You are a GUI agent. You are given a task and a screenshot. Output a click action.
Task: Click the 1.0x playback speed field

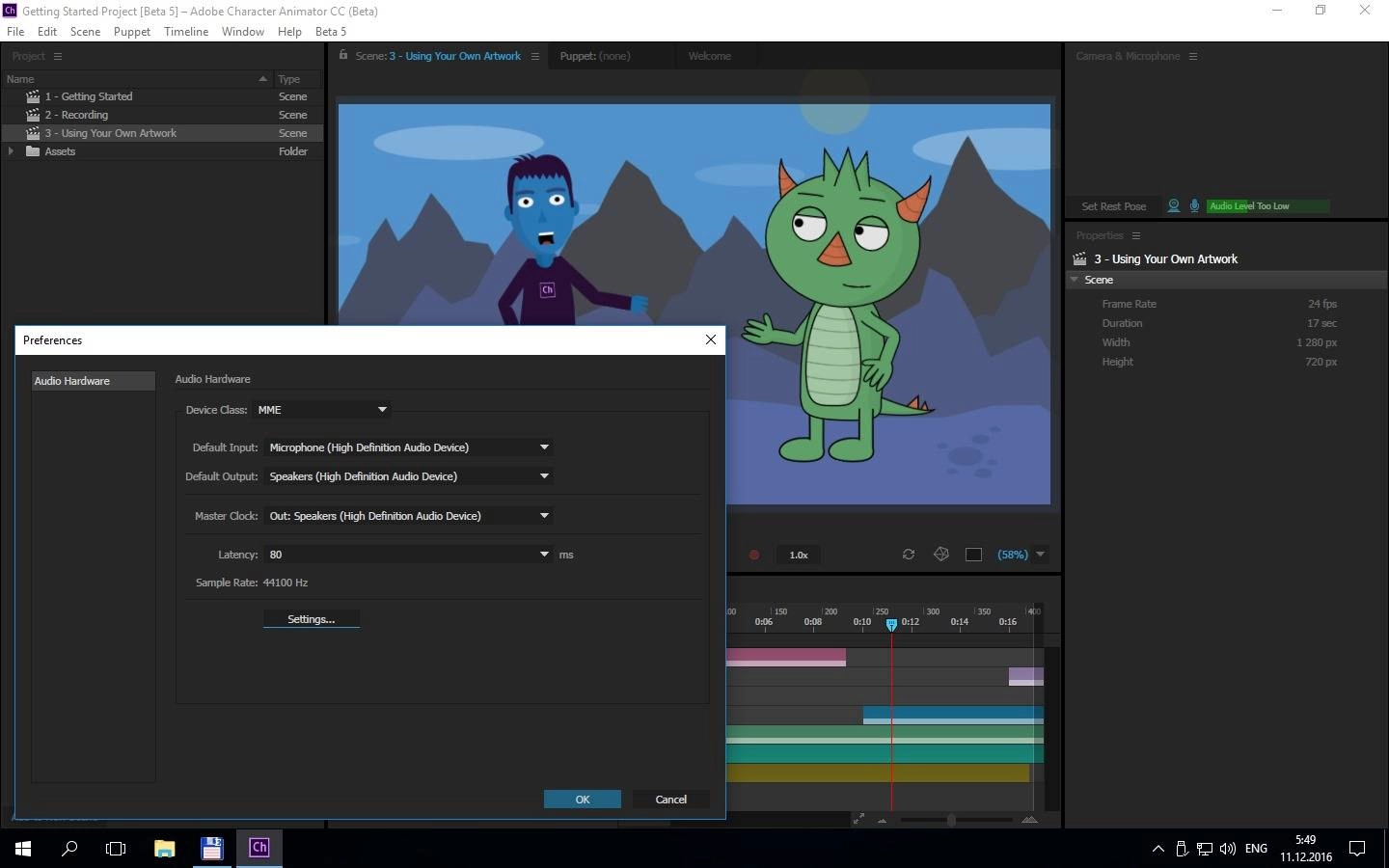pos(799,555)
